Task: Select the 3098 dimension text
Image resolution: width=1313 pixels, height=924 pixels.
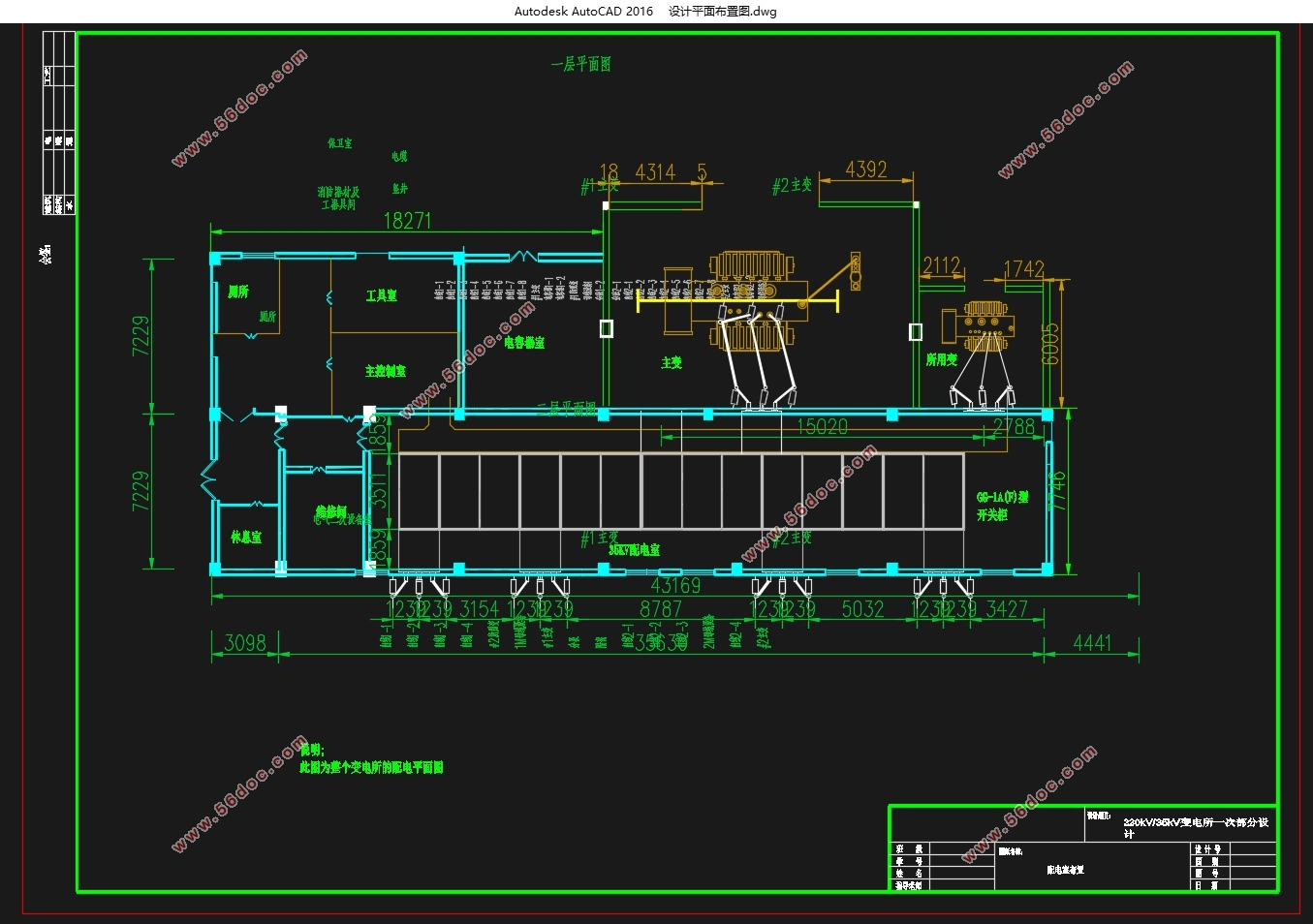Action: (244, 643)
